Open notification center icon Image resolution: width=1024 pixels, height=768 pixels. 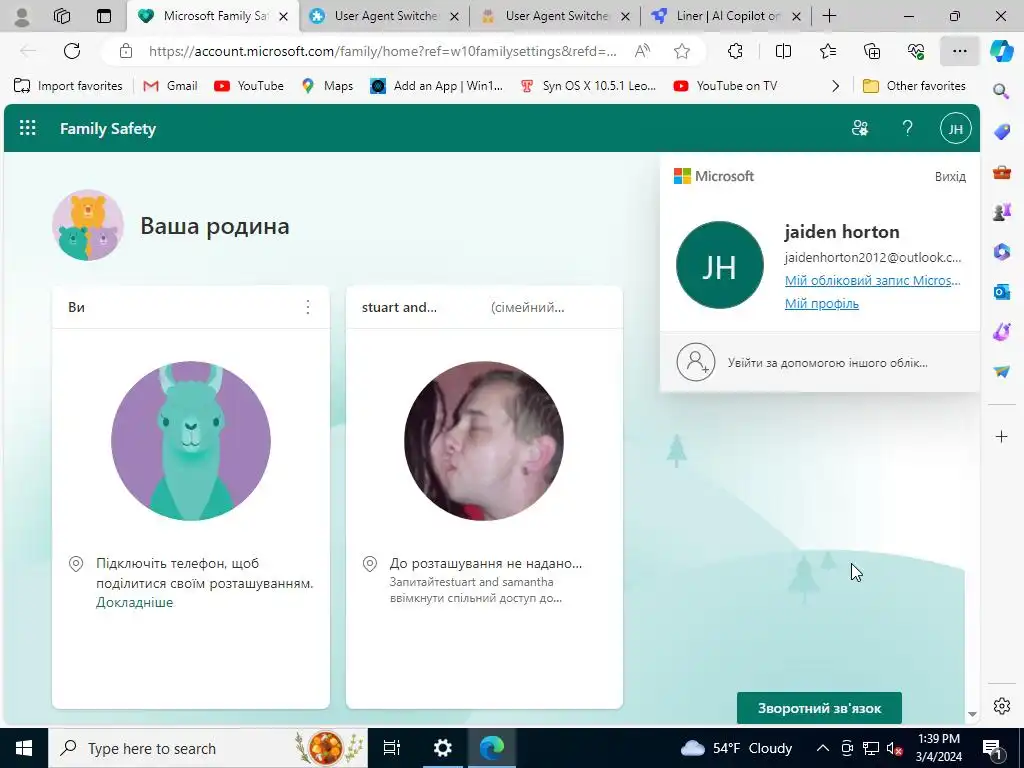993,748
